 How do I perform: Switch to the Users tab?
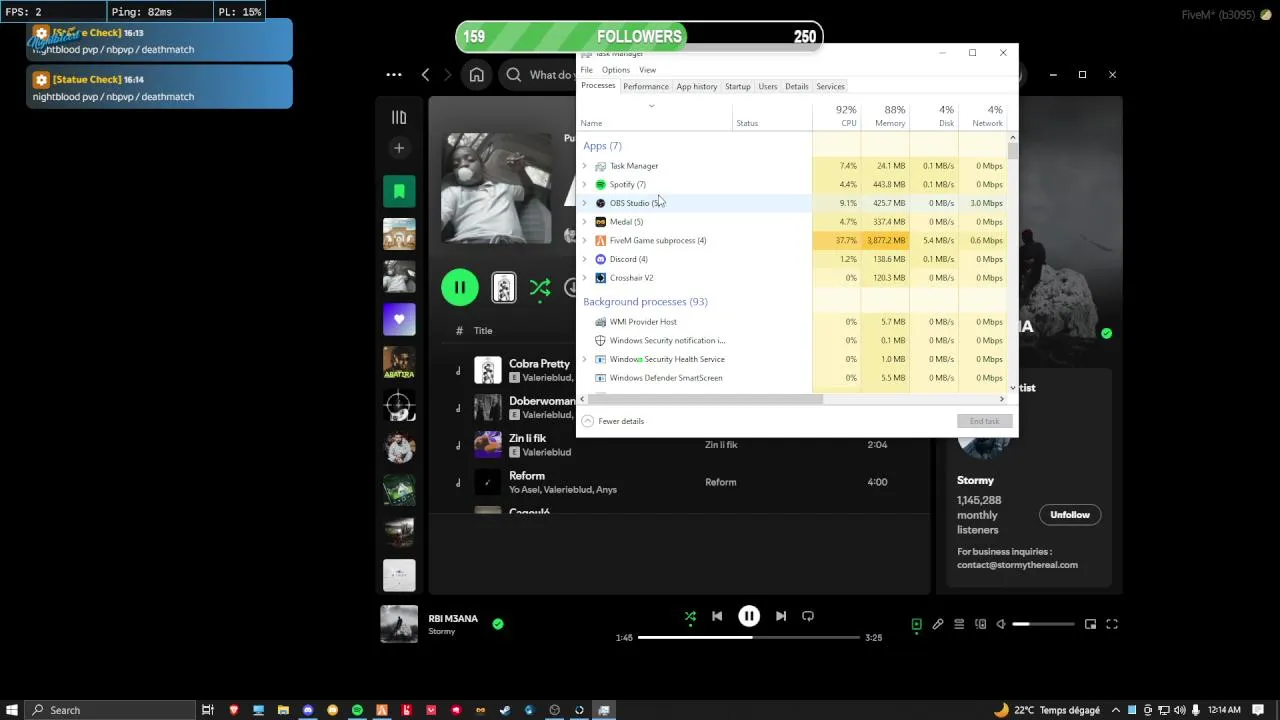pos(768,86)
